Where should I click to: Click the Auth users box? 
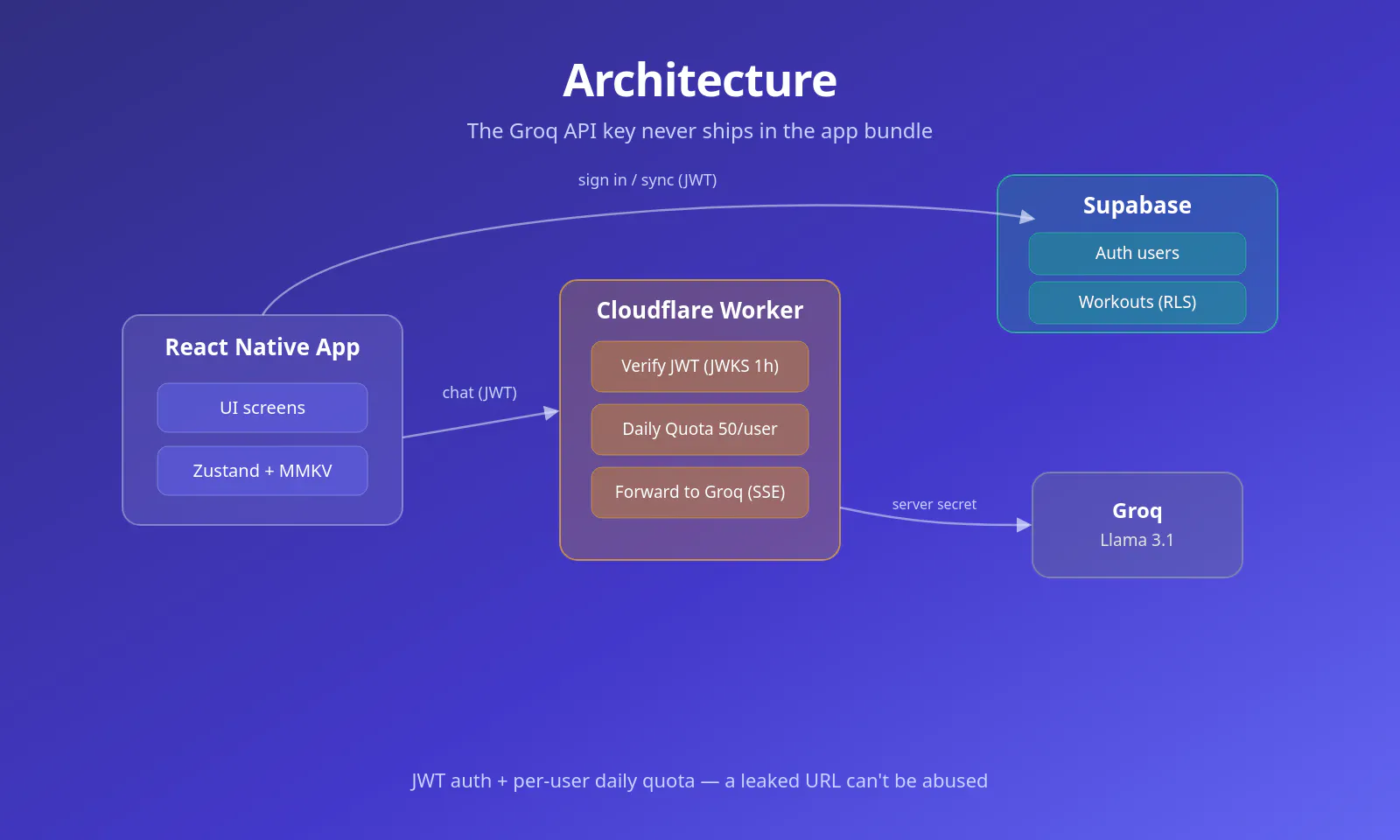click(1137, 254)
